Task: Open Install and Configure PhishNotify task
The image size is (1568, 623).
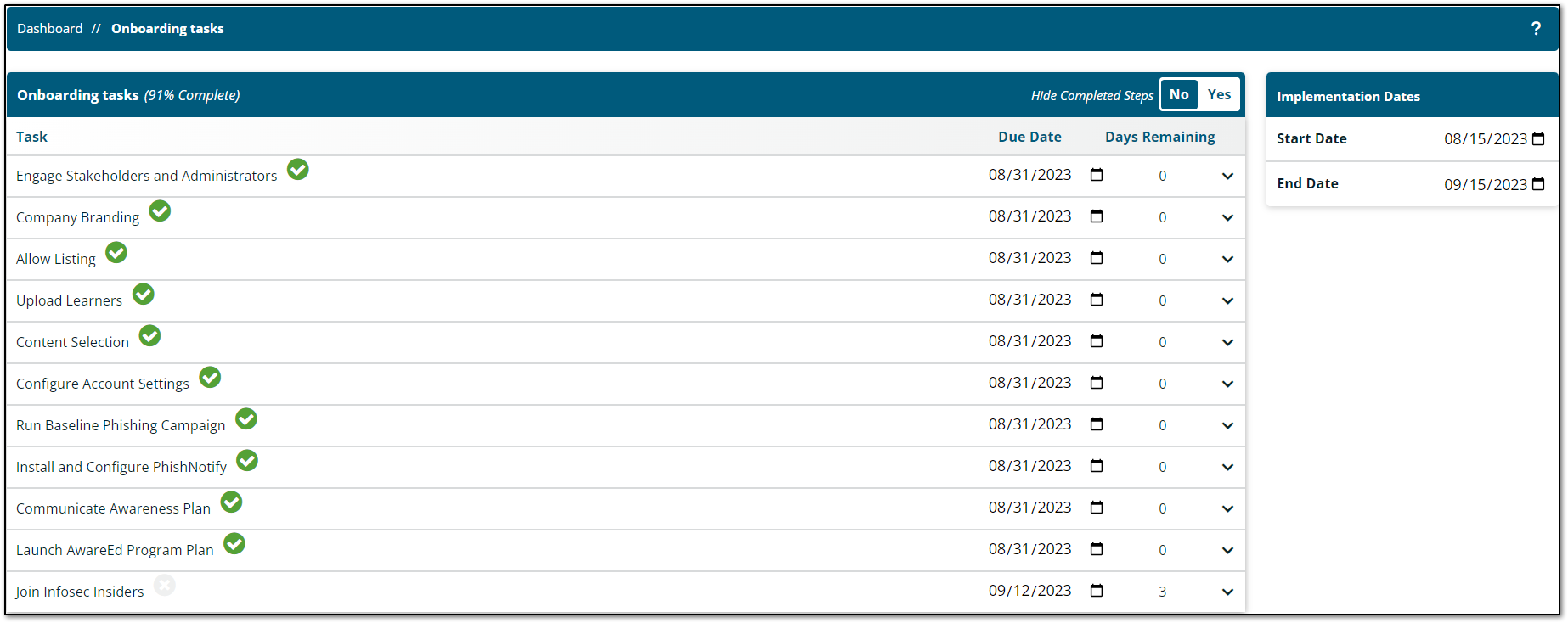Action: pos(121,467)
